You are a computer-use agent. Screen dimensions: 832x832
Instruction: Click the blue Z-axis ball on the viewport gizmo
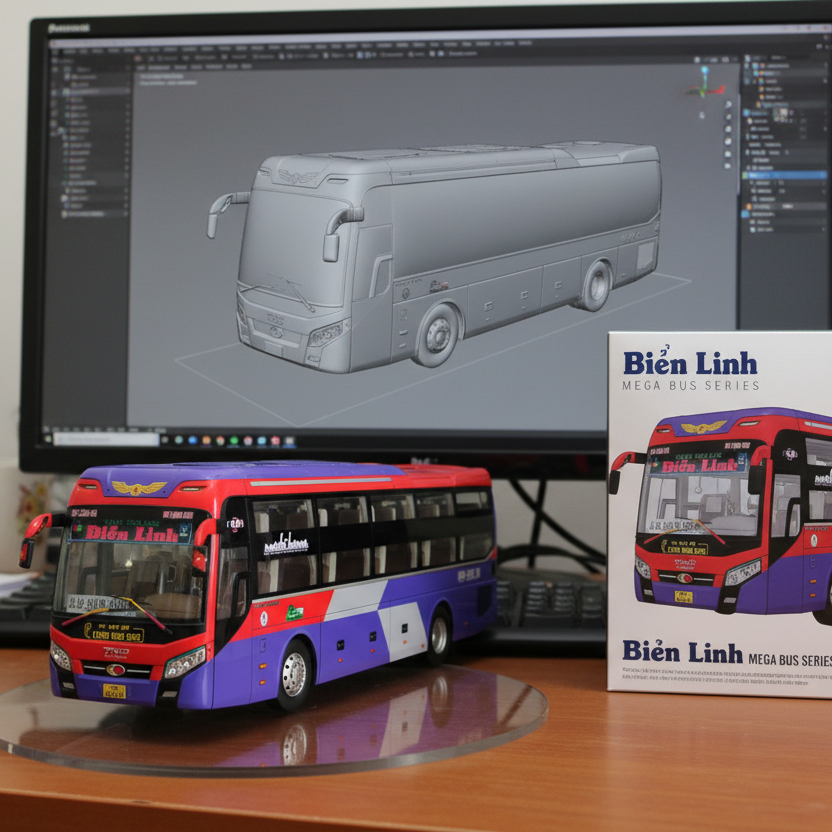(704, 71)
